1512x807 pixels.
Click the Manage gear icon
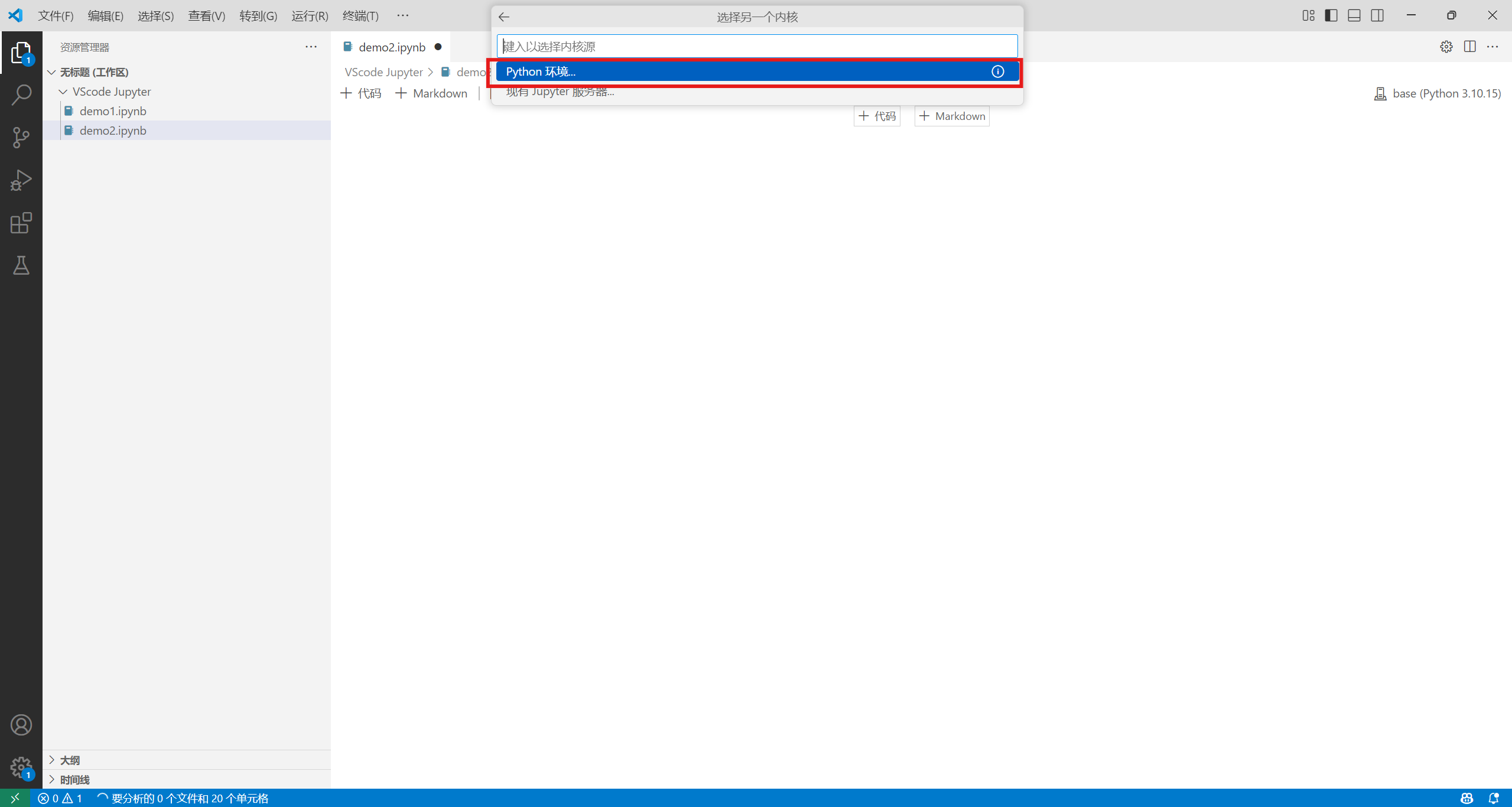[x=21, y=767]
